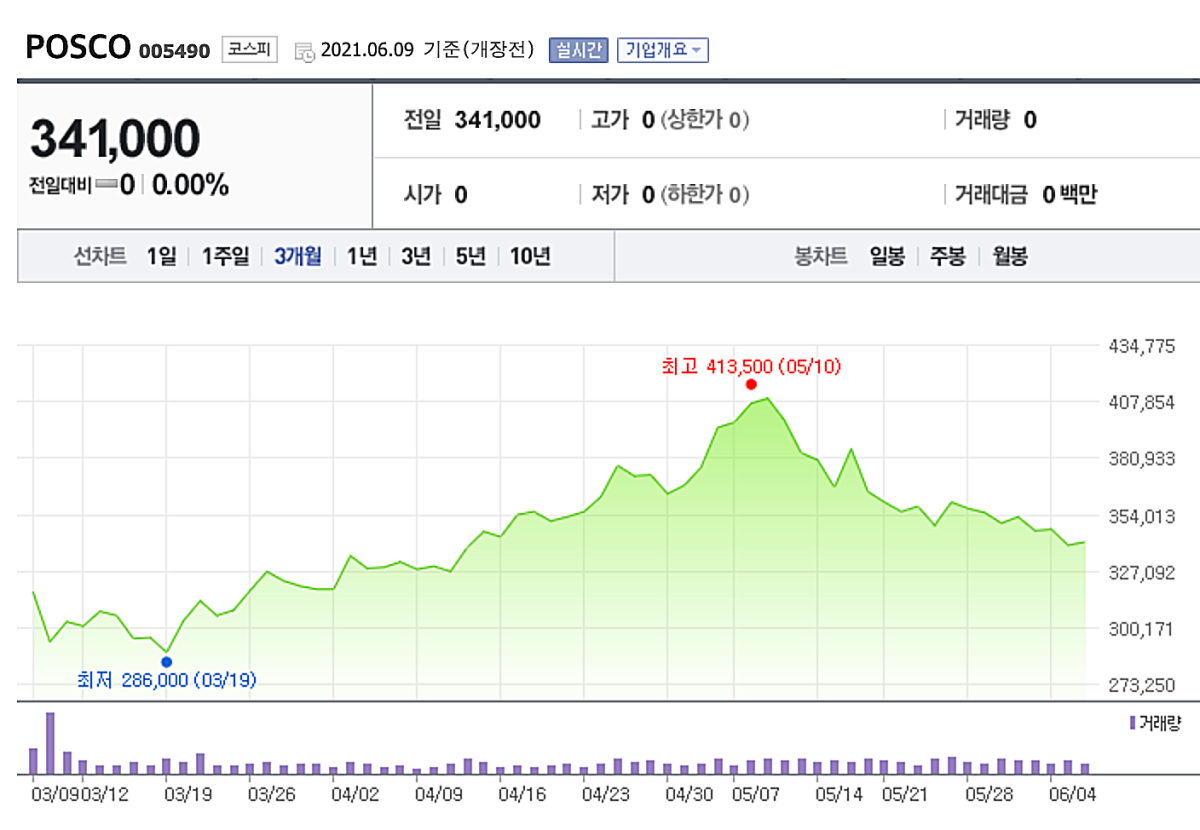Viewport: 1200px width, 830px height.
Task: Select the 3년 line chart period
Action: 416,256
